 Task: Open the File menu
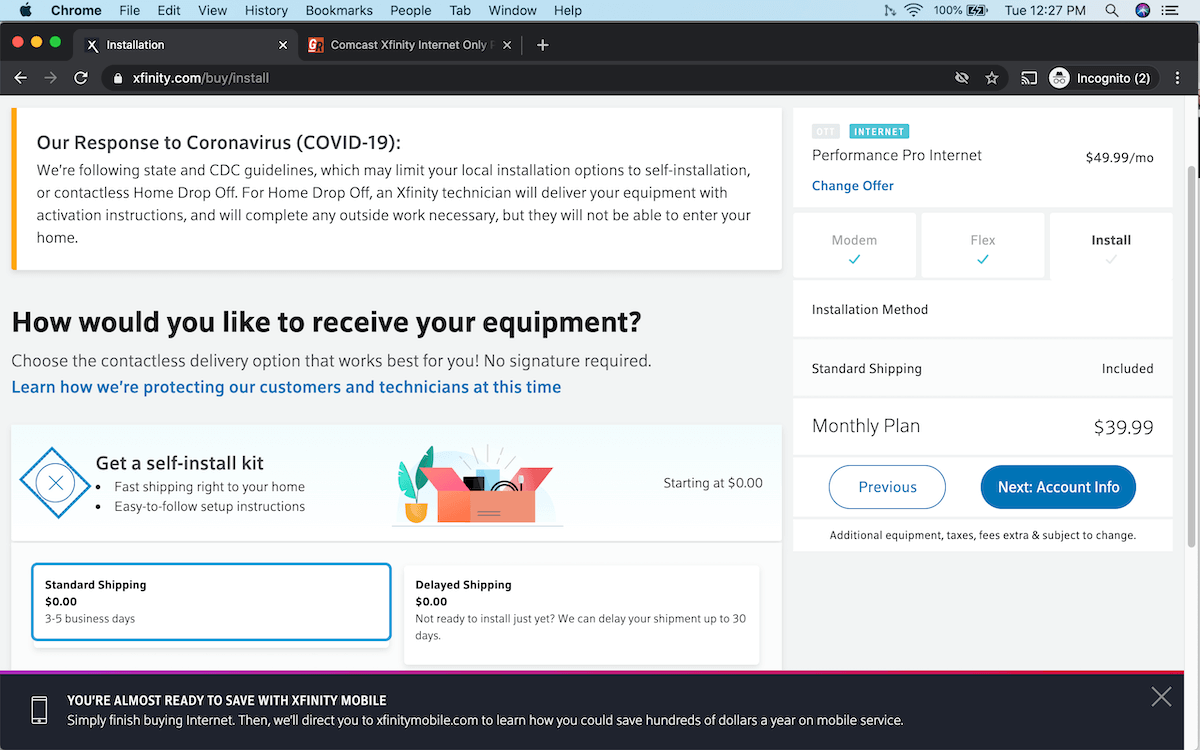[129, 10]
